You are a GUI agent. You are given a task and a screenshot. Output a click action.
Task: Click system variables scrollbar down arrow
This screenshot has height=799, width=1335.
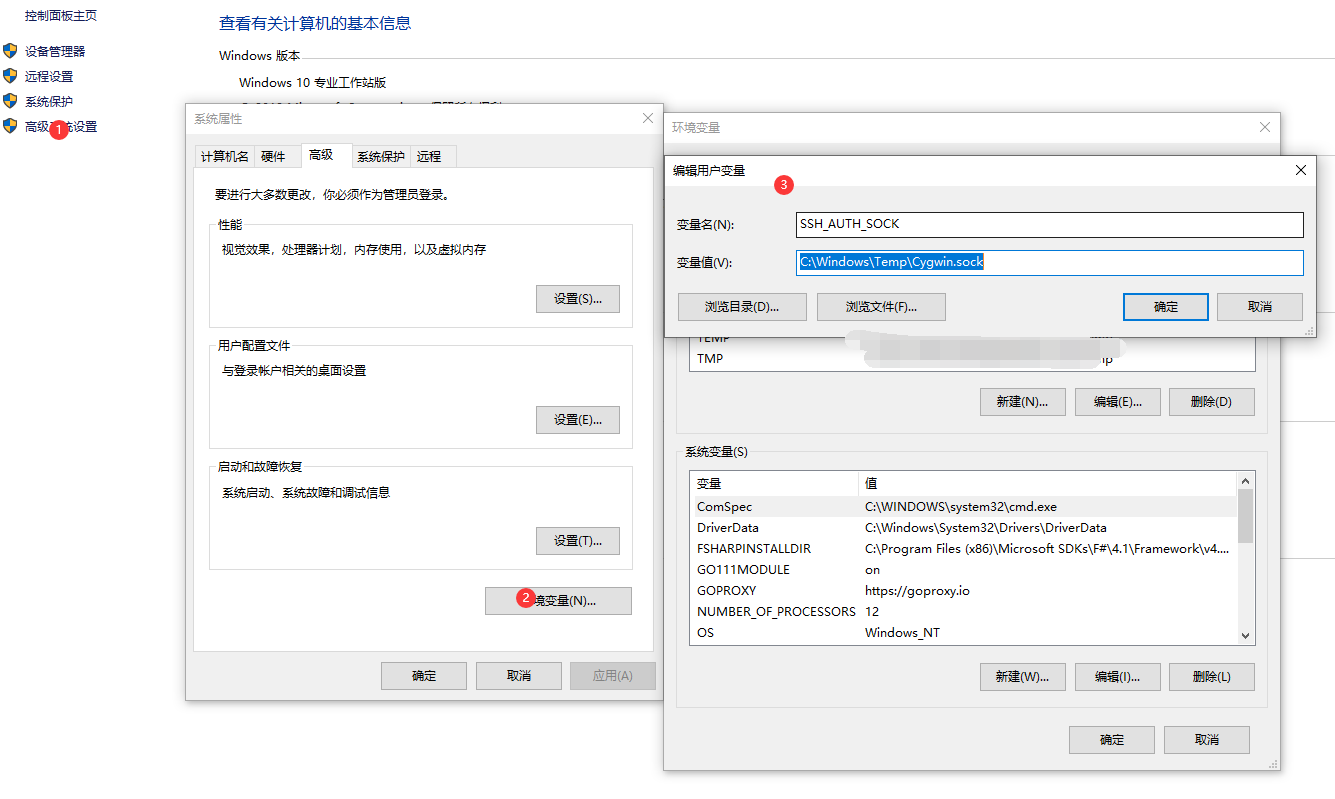[1245, 635]
